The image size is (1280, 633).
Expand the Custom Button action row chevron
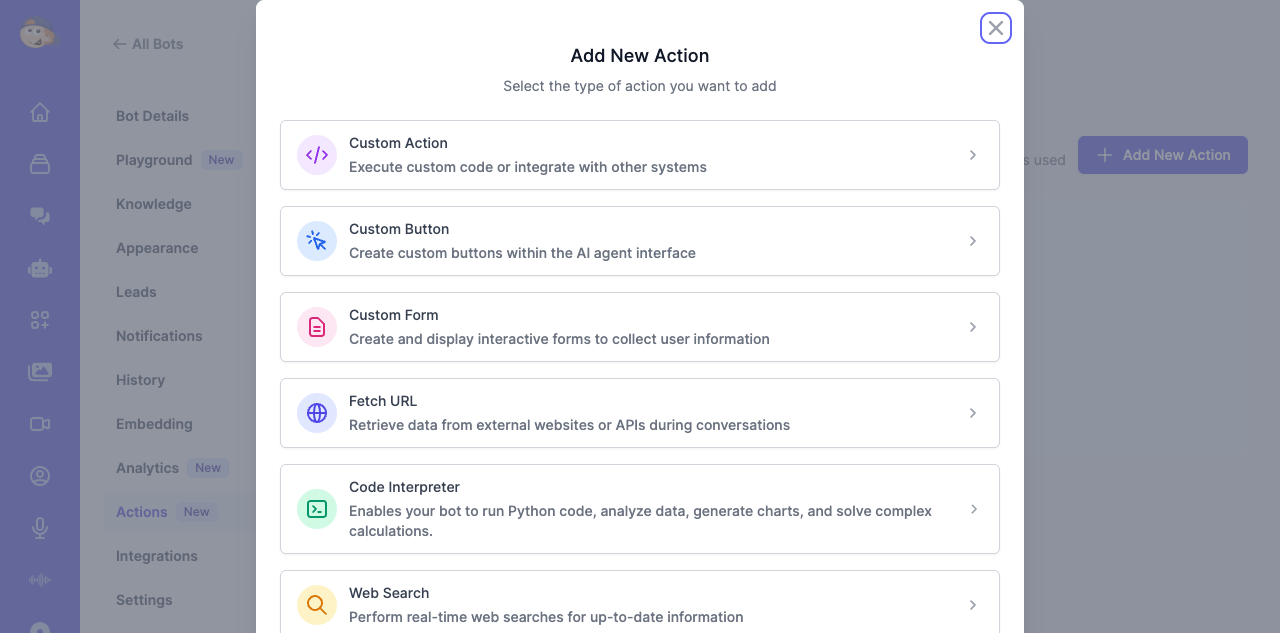[971, 241]
